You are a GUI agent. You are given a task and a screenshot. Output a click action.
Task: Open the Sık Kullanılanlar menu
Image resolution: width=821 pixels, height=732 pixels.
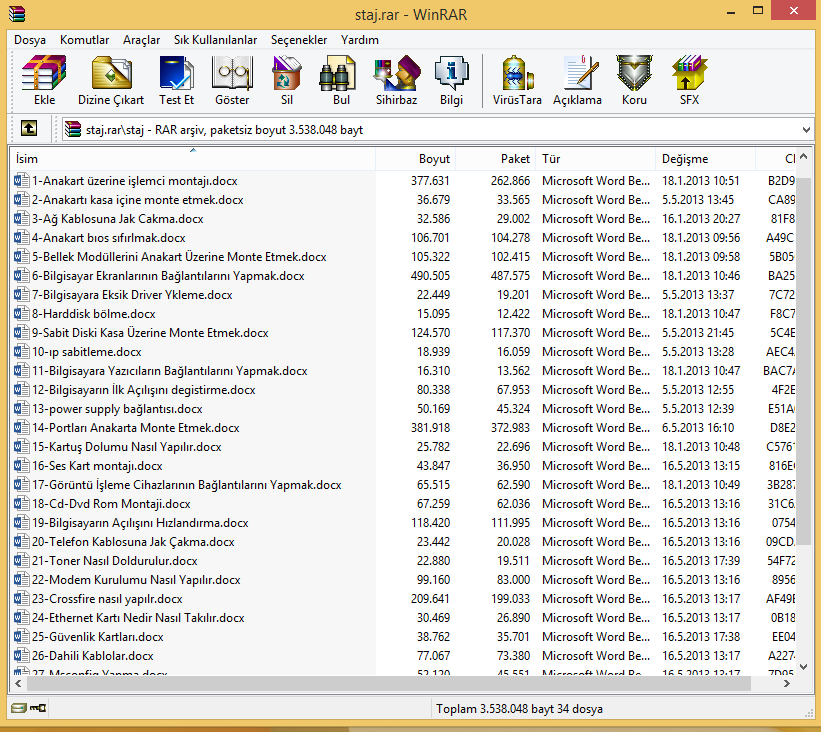pyautogui.click(x=215, y=40)
